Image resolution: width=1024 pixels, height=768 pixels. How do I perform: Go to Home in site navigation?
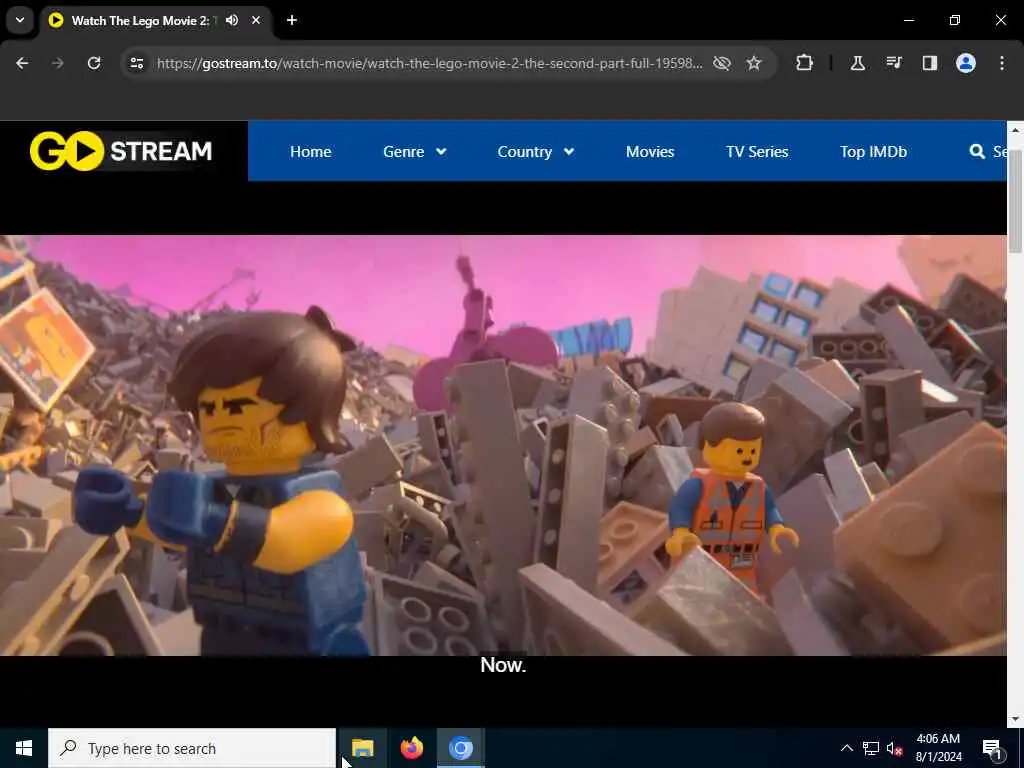[x=310, y=152]
